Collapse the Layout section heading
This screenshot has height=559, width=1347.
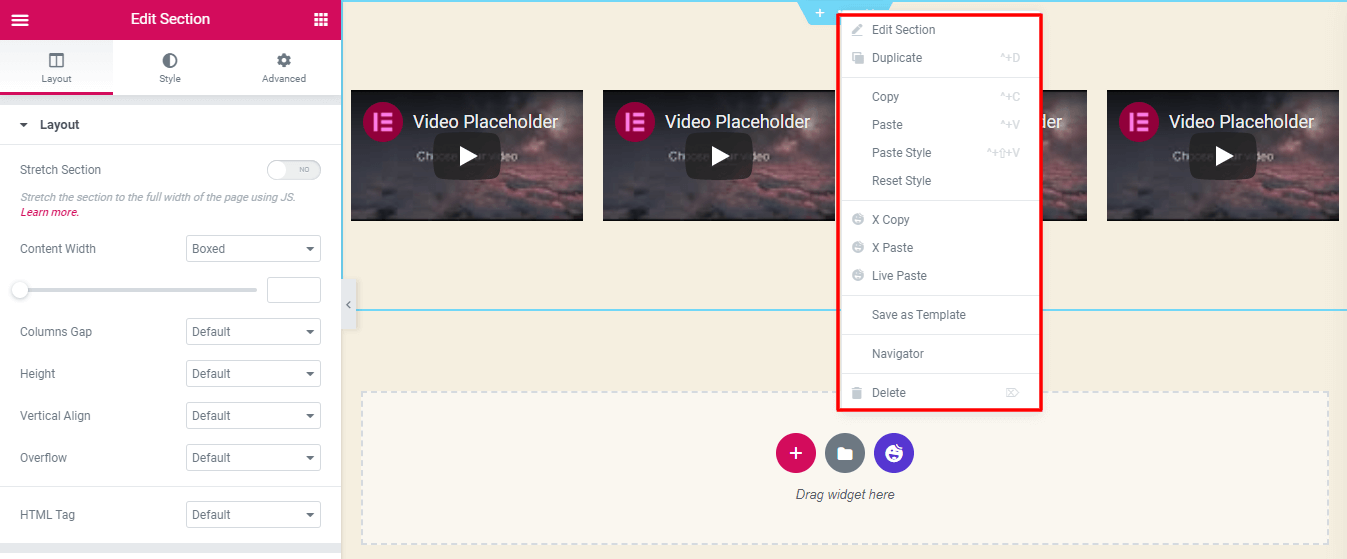pos(170,125)
